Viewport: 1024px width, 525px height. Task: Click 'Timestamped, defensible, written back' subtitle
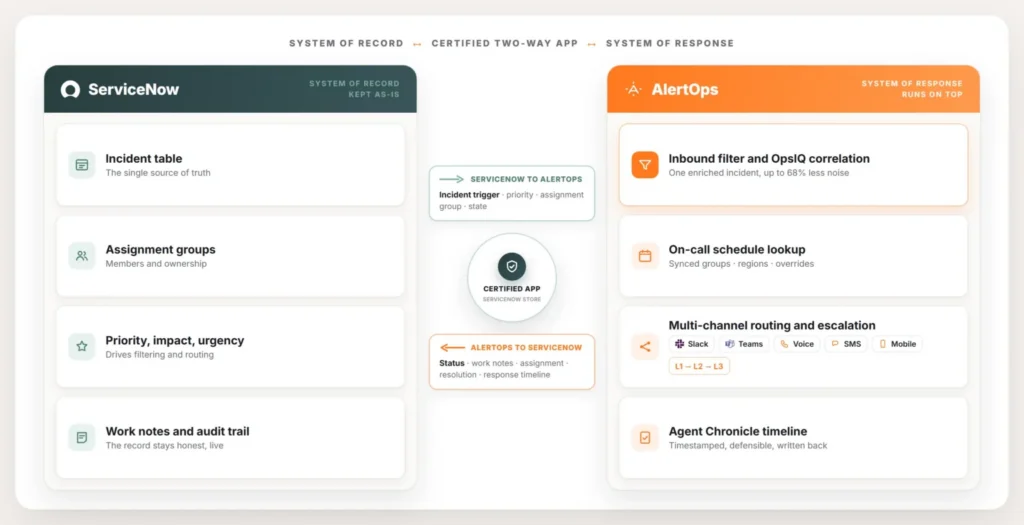[748, 445]
